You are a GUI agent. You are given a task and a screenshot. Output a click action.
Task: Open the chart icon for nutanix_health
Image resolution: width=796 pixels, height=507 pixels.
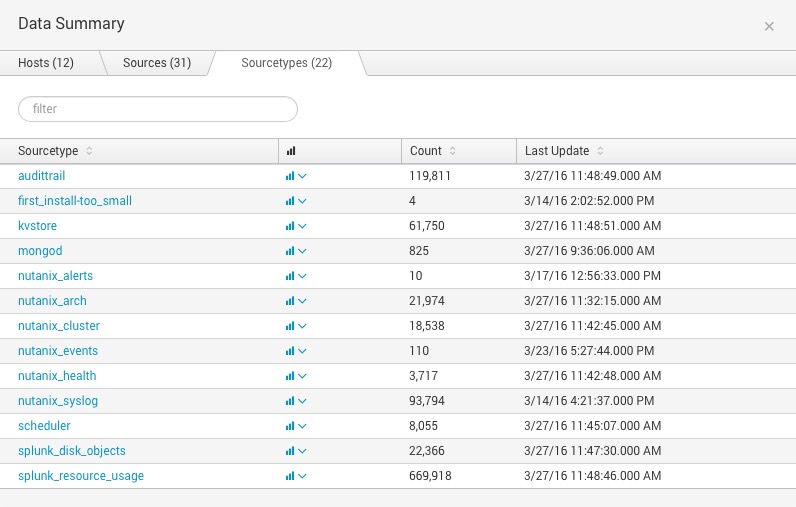[290, 376]
